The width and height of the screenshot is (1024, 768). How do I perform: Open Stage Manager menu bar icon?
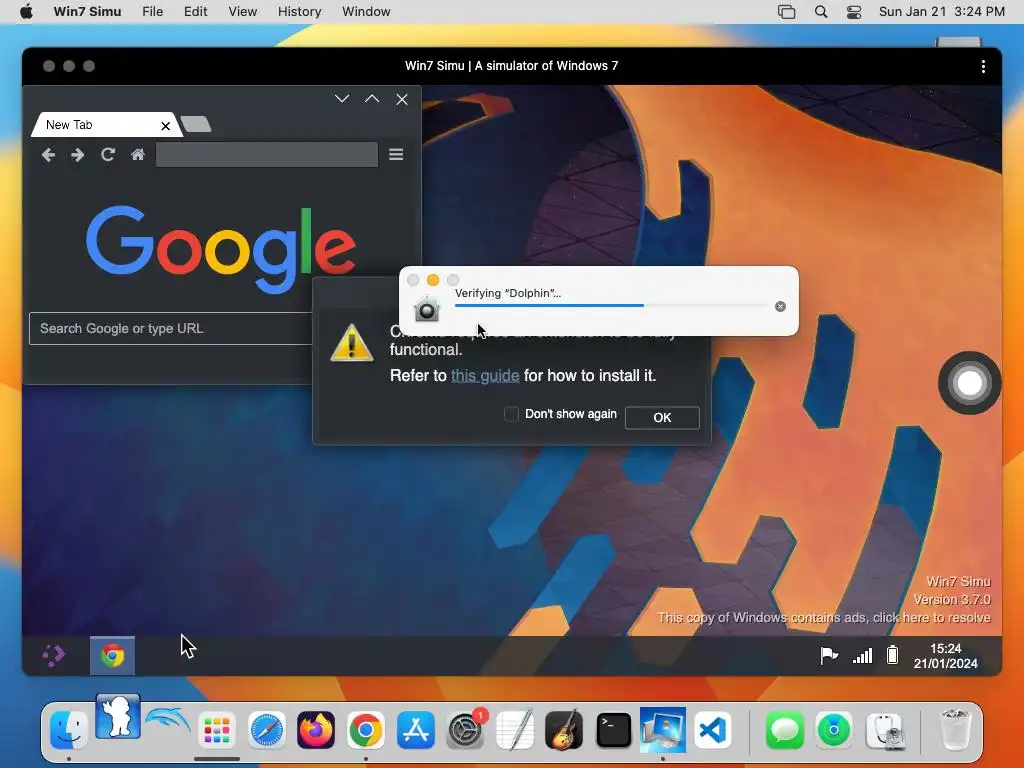[786, 12]
